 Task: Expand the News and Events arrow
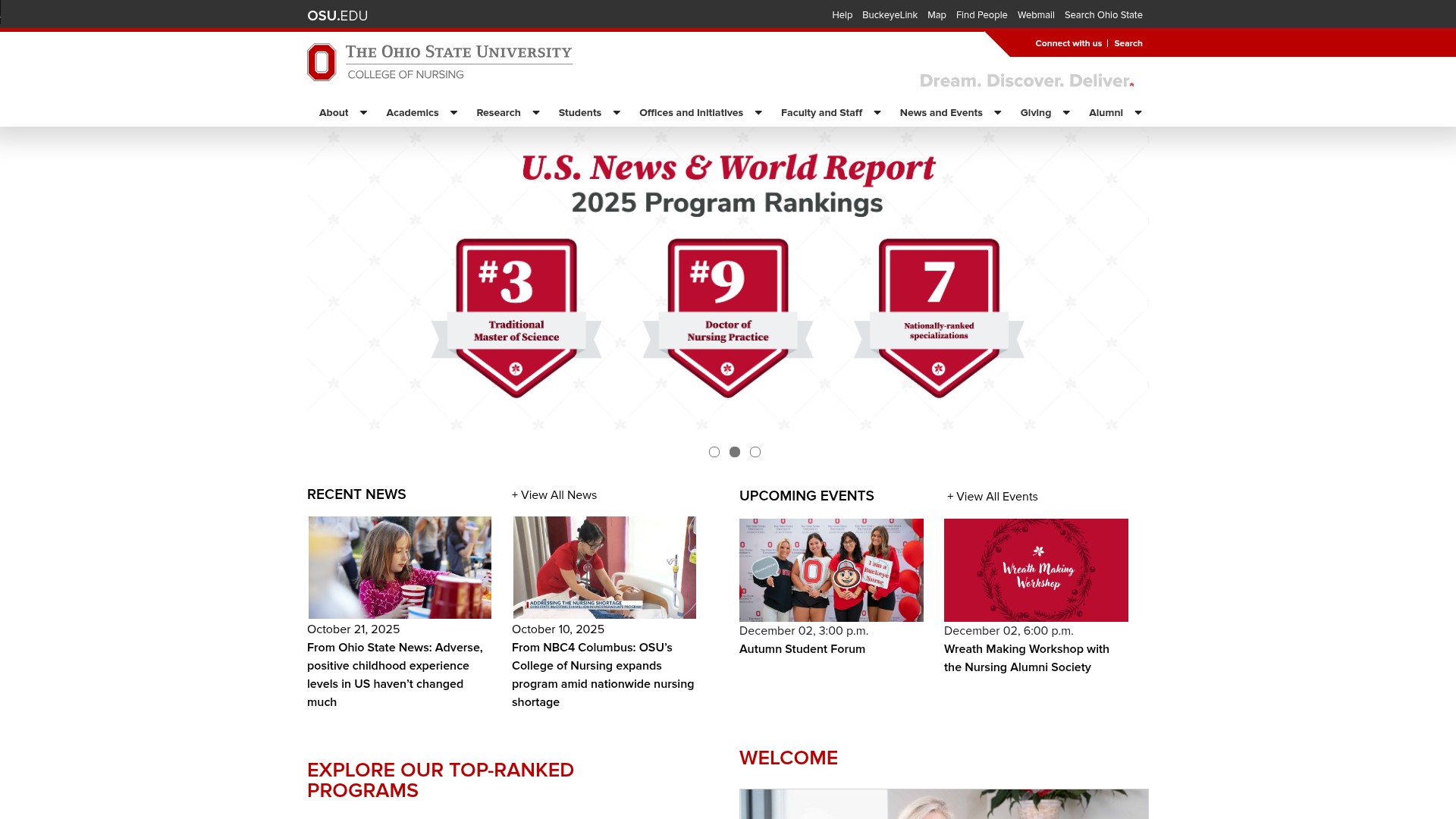(997, 112)
